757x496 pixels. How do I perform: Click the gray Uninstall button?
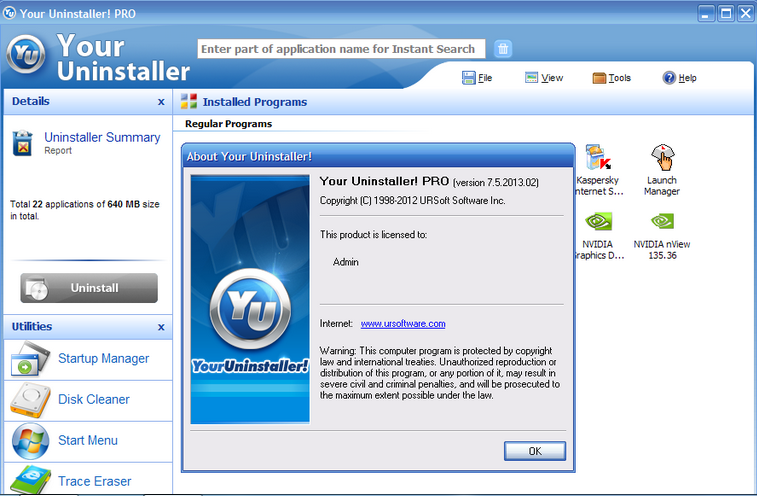click(x=89, y=288)
